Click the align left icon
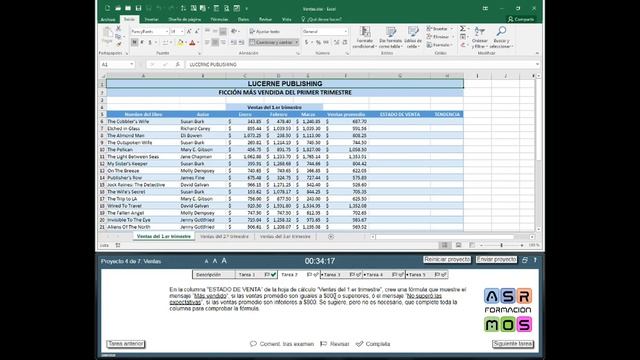Viewport: 640px width, 360px height. tap(207, 42)
